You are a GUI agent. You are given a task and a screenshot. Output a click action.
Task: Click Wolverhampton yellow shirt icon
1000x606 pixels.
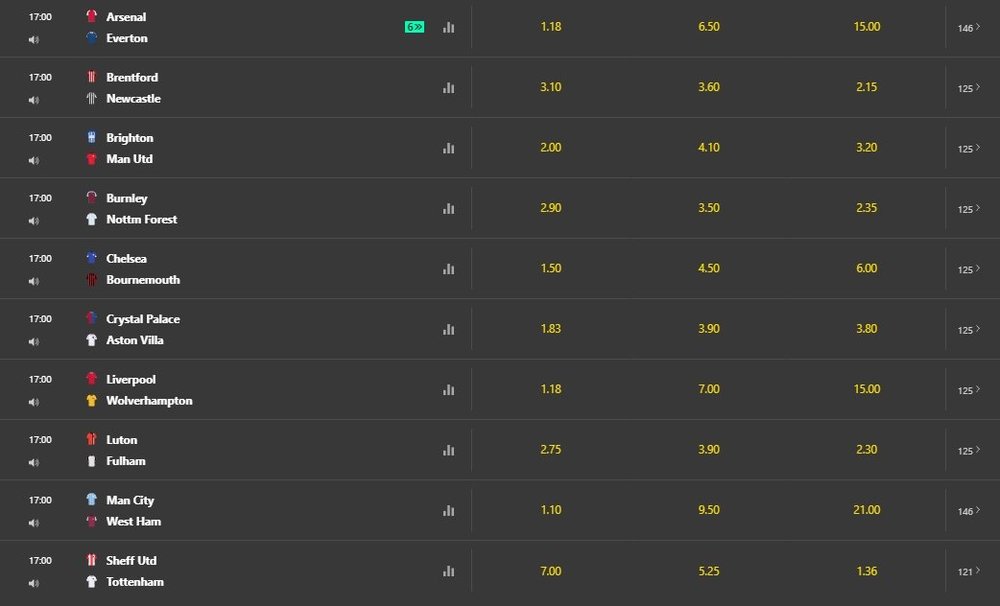pos(92,401)
